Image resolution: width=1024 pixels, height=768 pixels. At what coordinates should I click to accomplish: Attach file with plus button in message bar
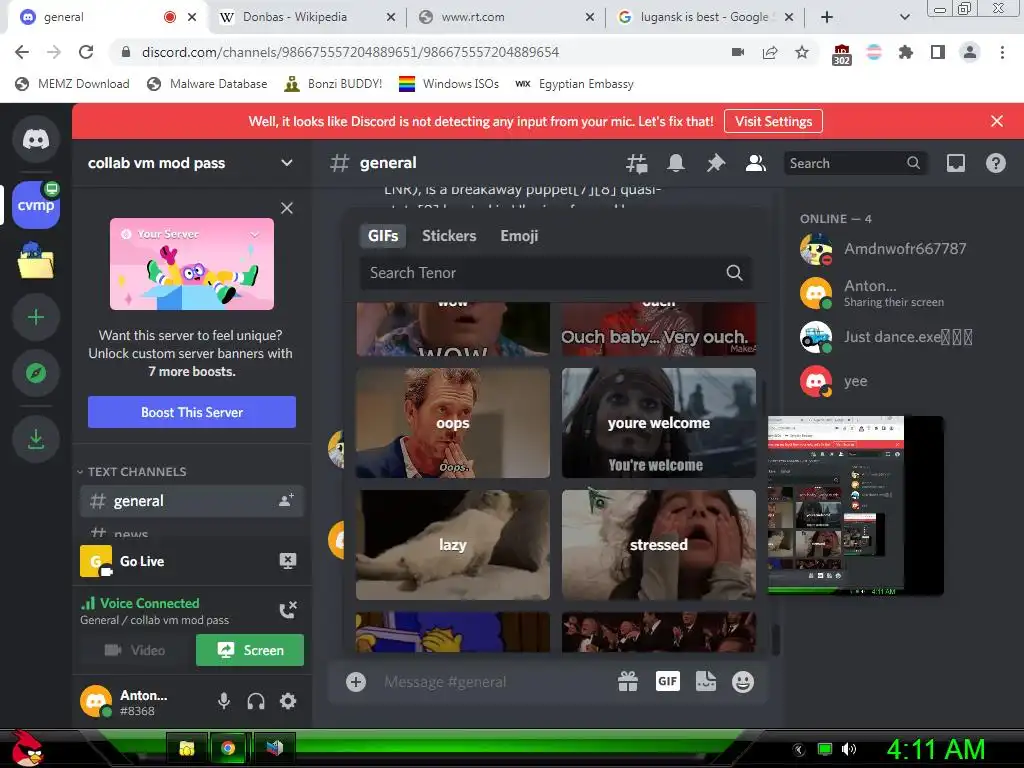[356, 682]
